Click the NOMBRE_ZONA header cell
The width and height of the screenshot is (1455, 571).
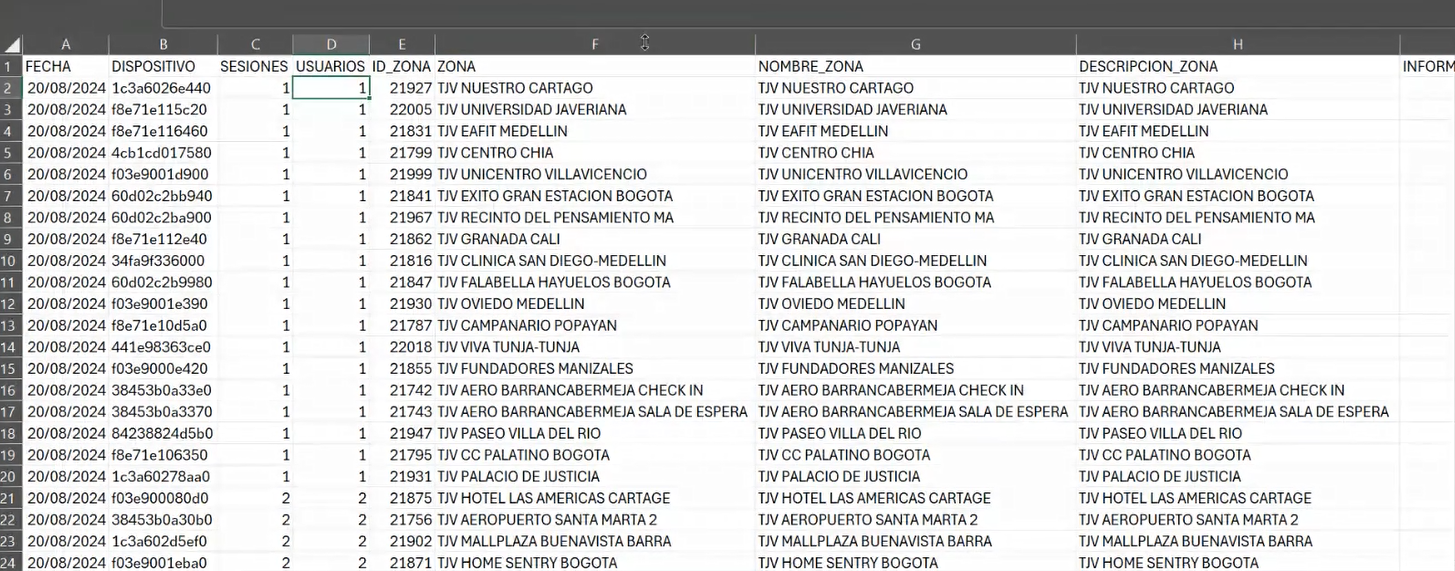click(x=916, y=66)
